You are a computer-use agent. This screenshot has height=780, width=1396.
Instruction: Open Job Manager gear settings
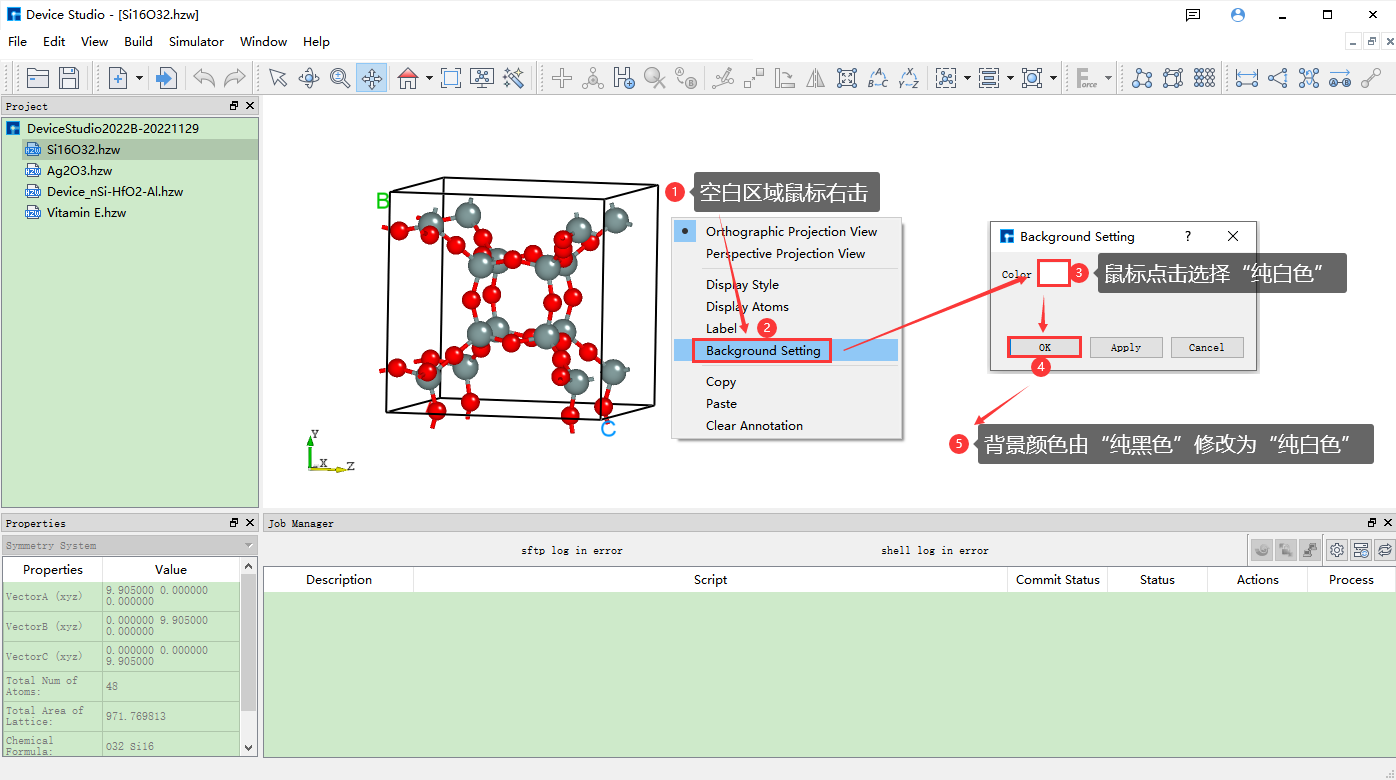pos(1337,549)
